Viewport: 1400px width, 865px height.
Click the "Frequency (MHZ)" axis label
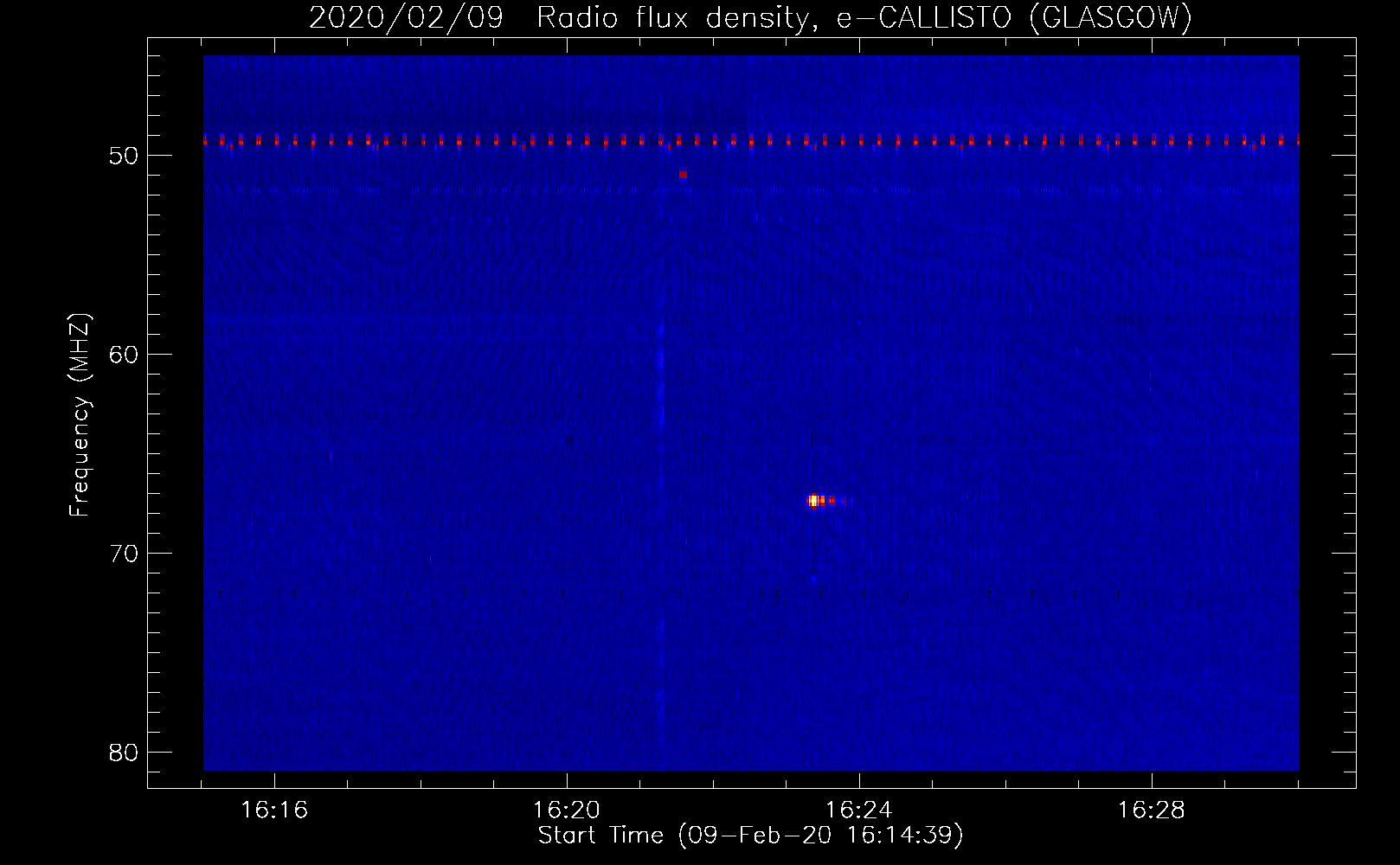pyautogui.click(x=80, y=415)
